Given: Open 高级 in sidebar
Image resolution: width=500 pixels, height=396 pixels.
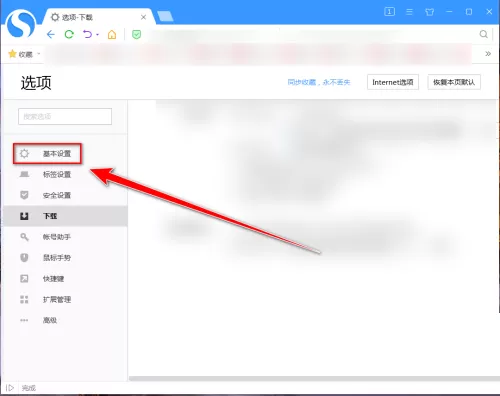Looking at the screenshot, I should [65, 320].
